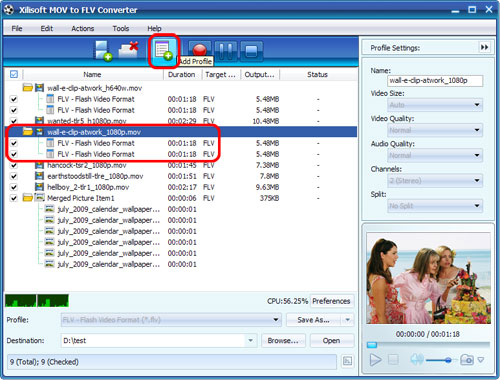The width and height of the screenshot is (500, 380).
Task: Start conversion with the red record button
Action: coord(200,51)
